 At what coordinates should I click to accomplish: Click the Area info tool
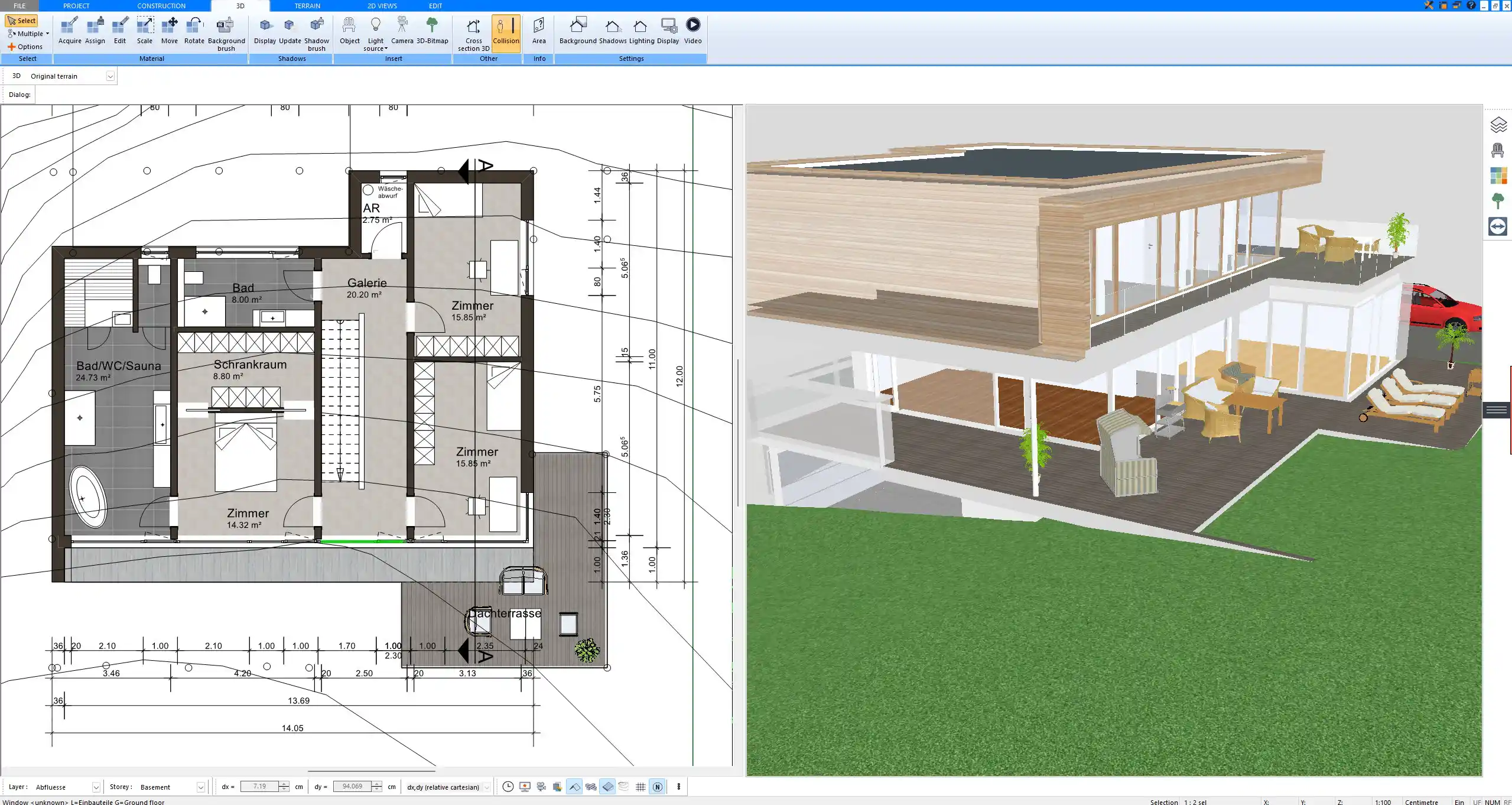539,31
